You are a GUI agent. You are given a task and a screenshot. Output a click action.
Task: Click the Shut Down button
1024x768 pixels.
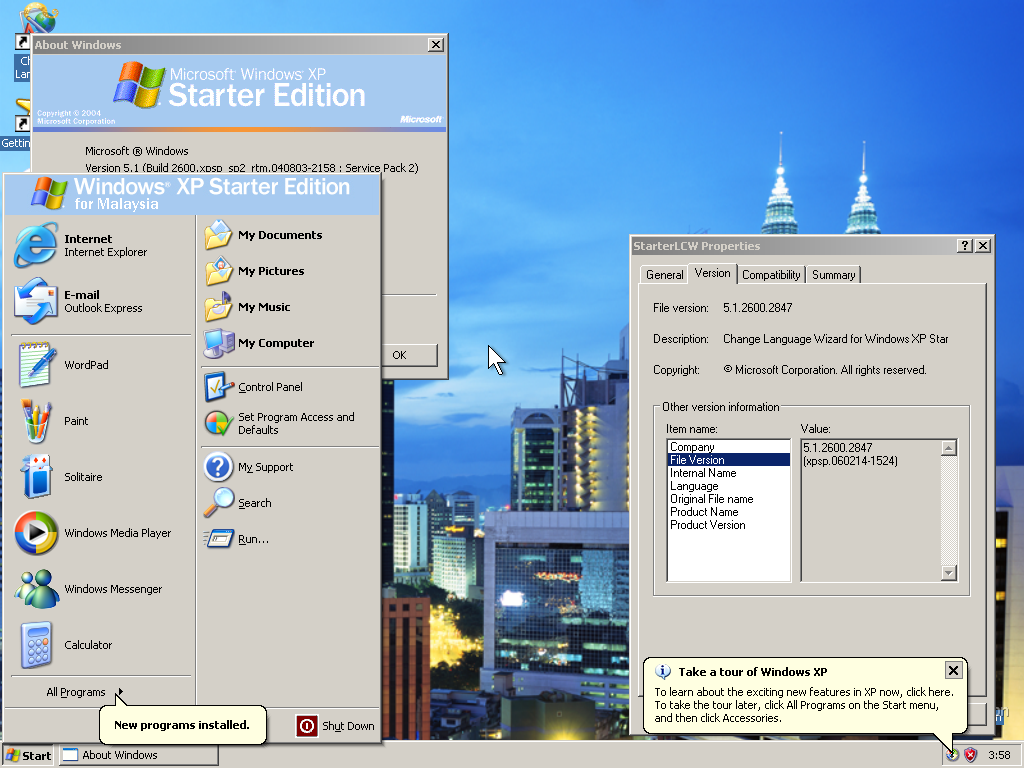point(336,726)
